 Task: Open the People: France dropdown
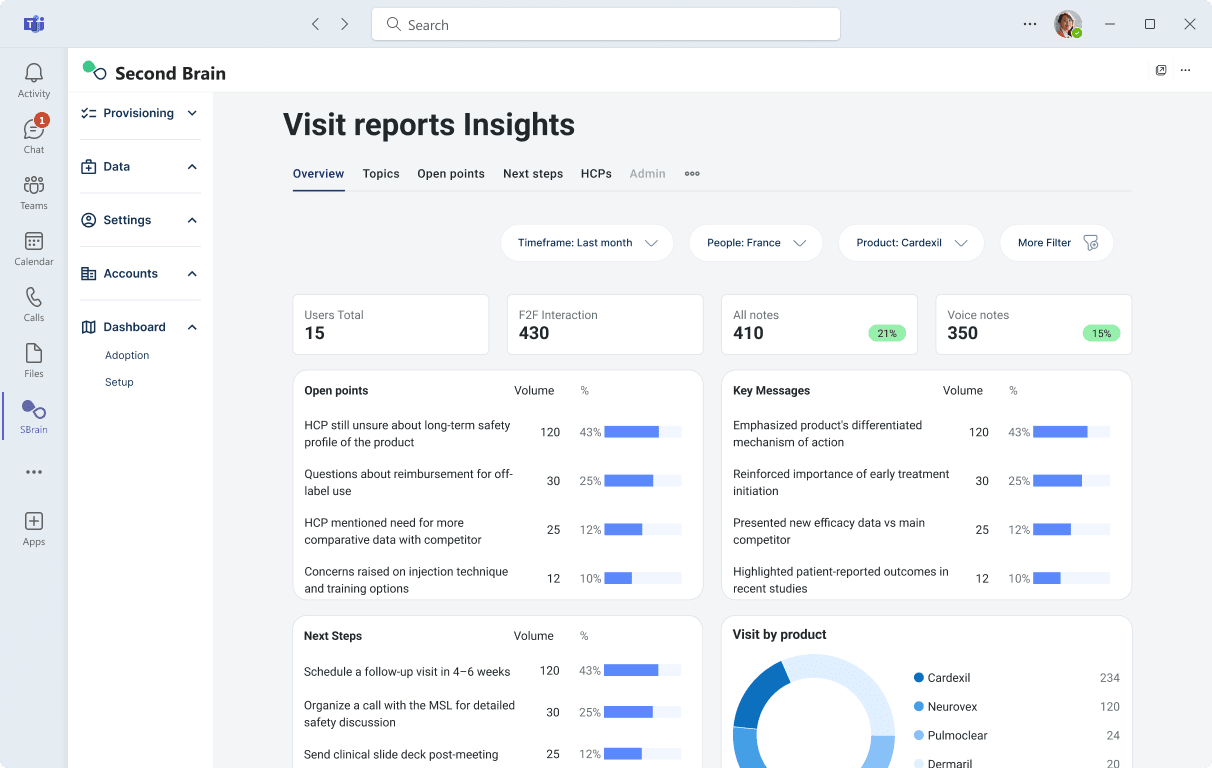tap(756, 243)
